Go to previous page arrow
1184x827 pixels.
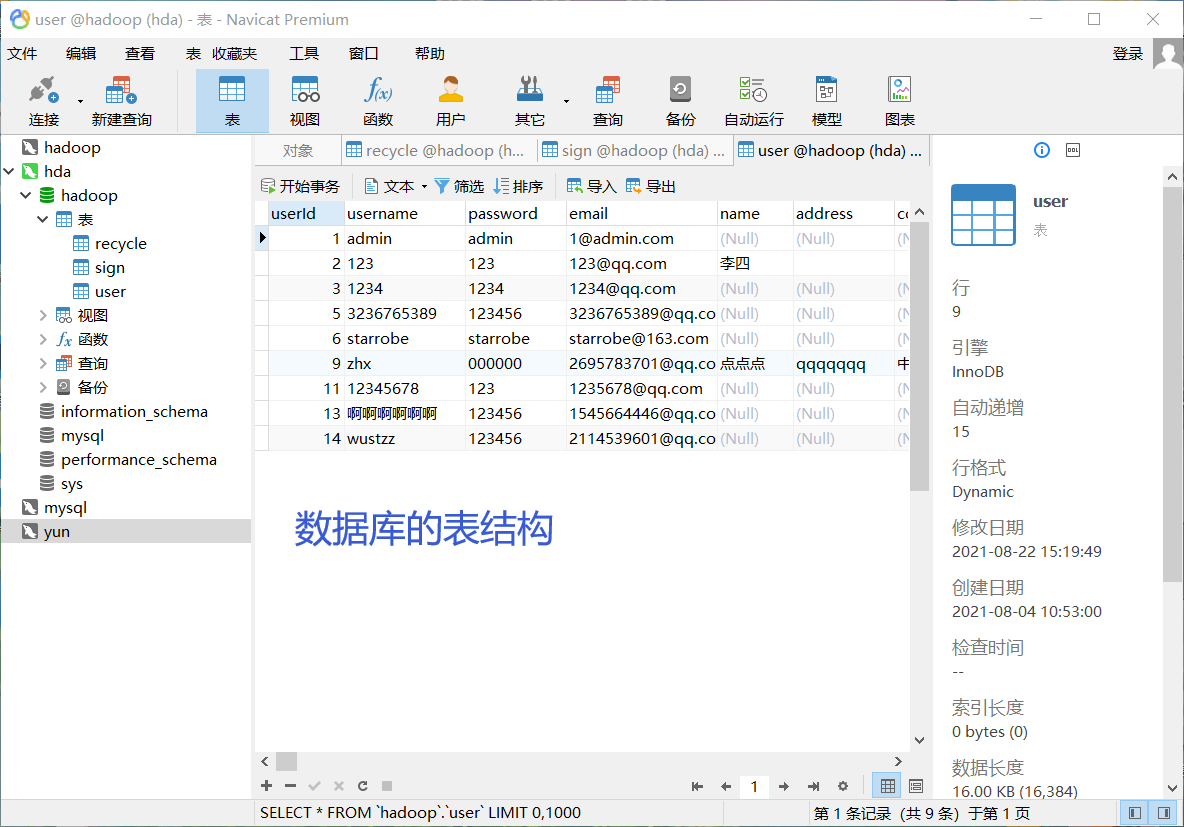726,787
